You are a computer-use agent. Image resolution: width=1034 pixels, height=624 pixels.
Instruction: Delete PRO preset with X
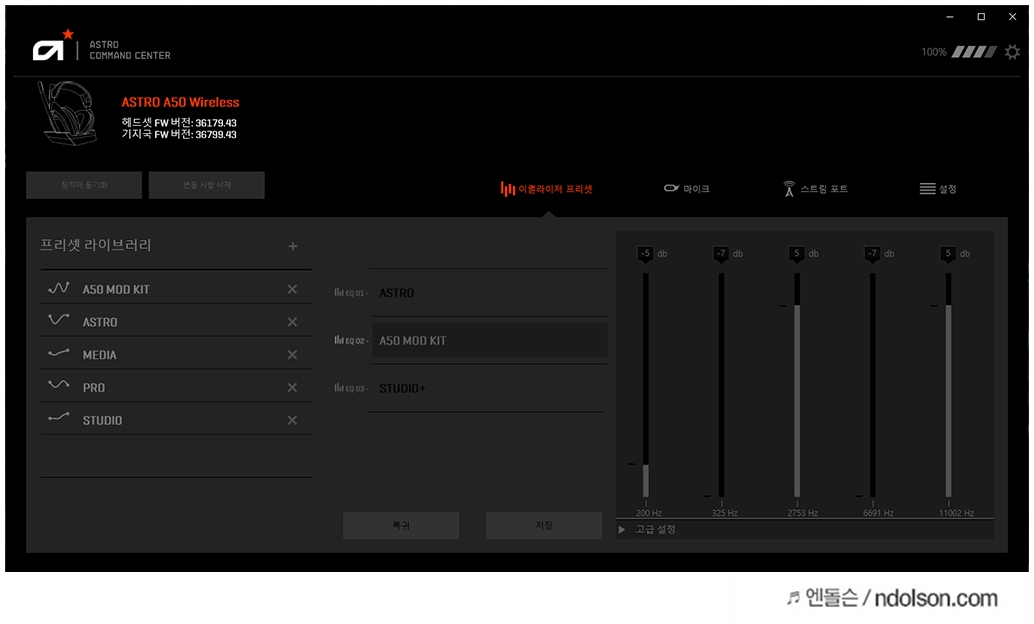coord(292,387)
